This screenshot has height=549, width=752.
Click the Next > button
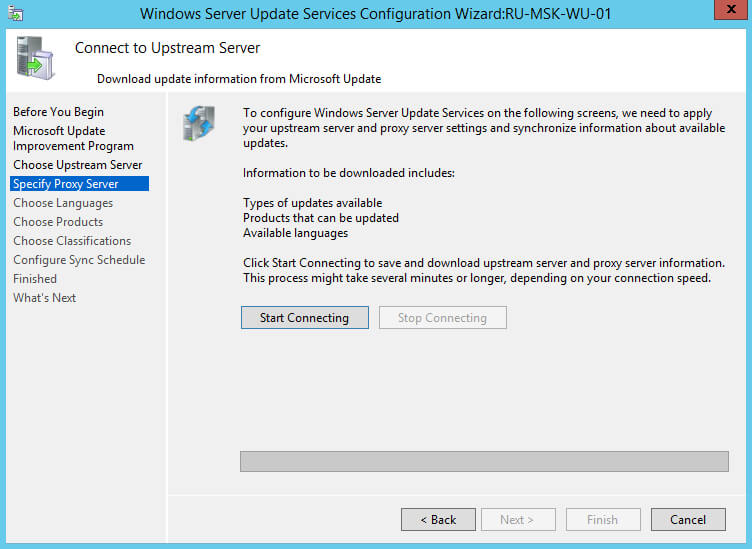click(x=518, y=520)
